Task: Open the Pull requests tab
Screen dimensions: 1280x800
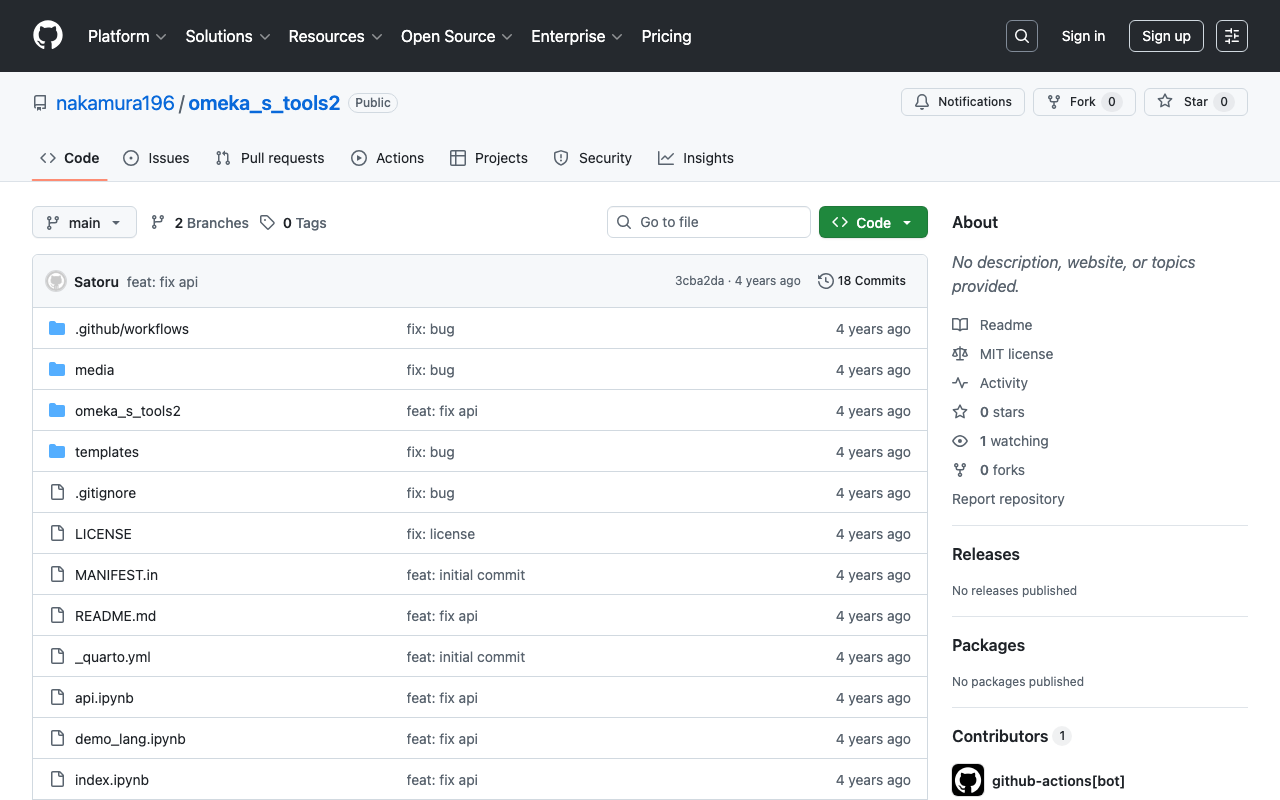Action: (x=270, y=158)
